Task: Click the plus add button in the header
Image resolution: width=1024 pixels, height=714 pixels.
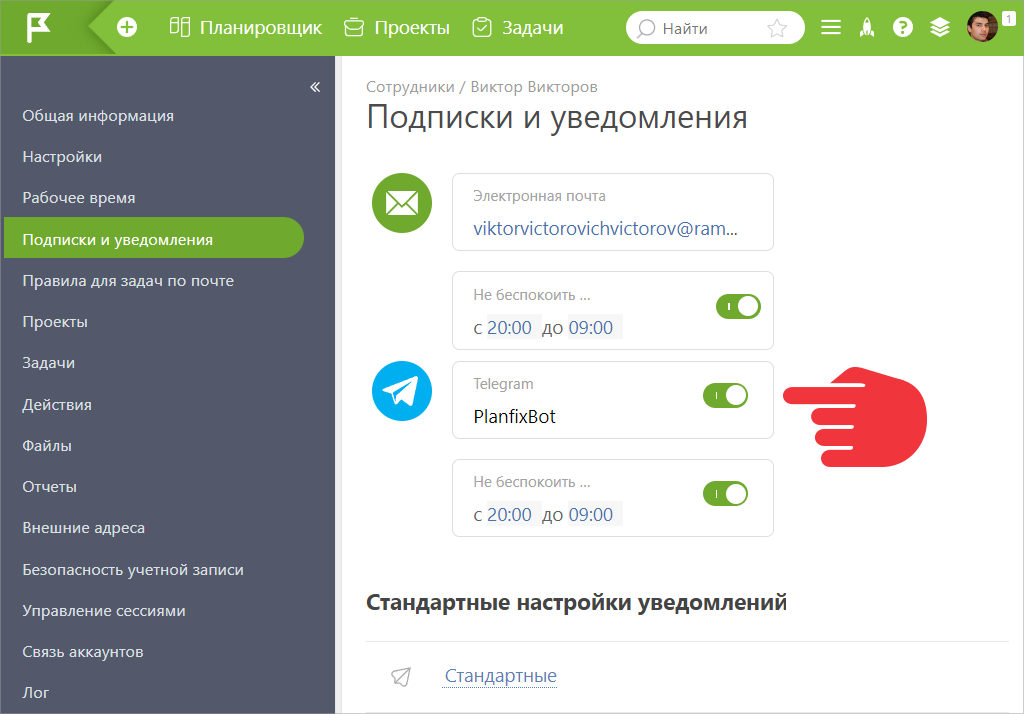Action: (127, 27)
